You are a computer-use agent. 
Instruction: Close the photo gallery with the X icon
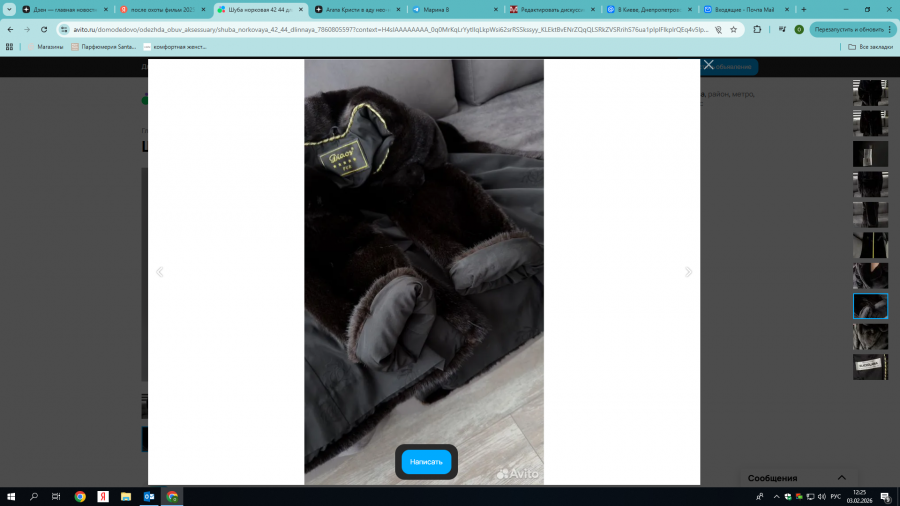coord(708,65)
